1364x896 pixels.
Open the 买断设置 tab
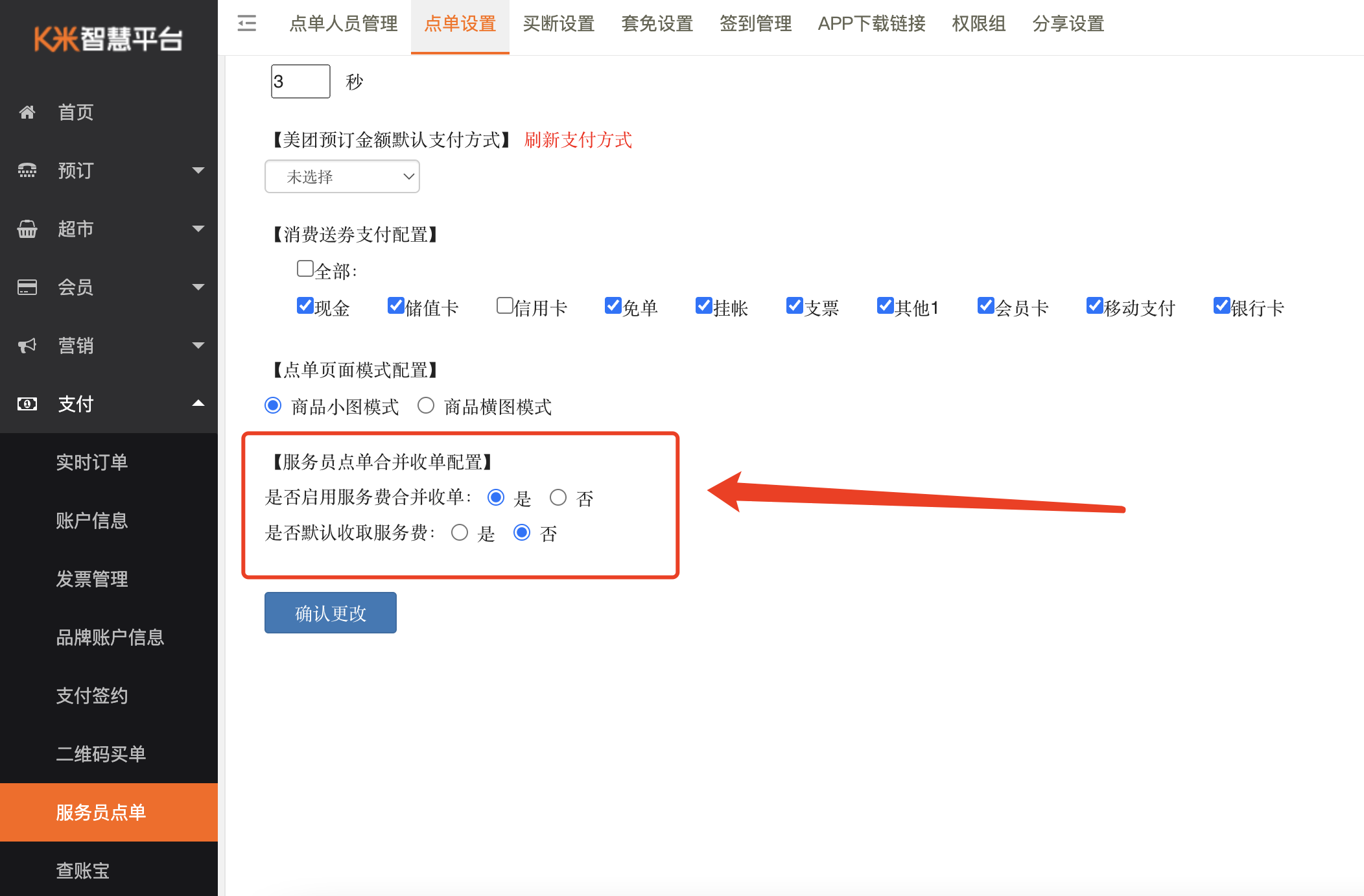[559, 24]
